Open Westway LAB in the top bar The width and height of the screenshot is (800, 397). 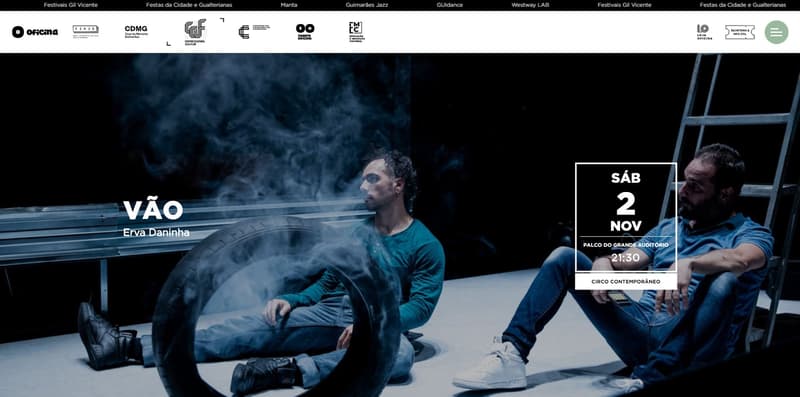tap(530, 5)
